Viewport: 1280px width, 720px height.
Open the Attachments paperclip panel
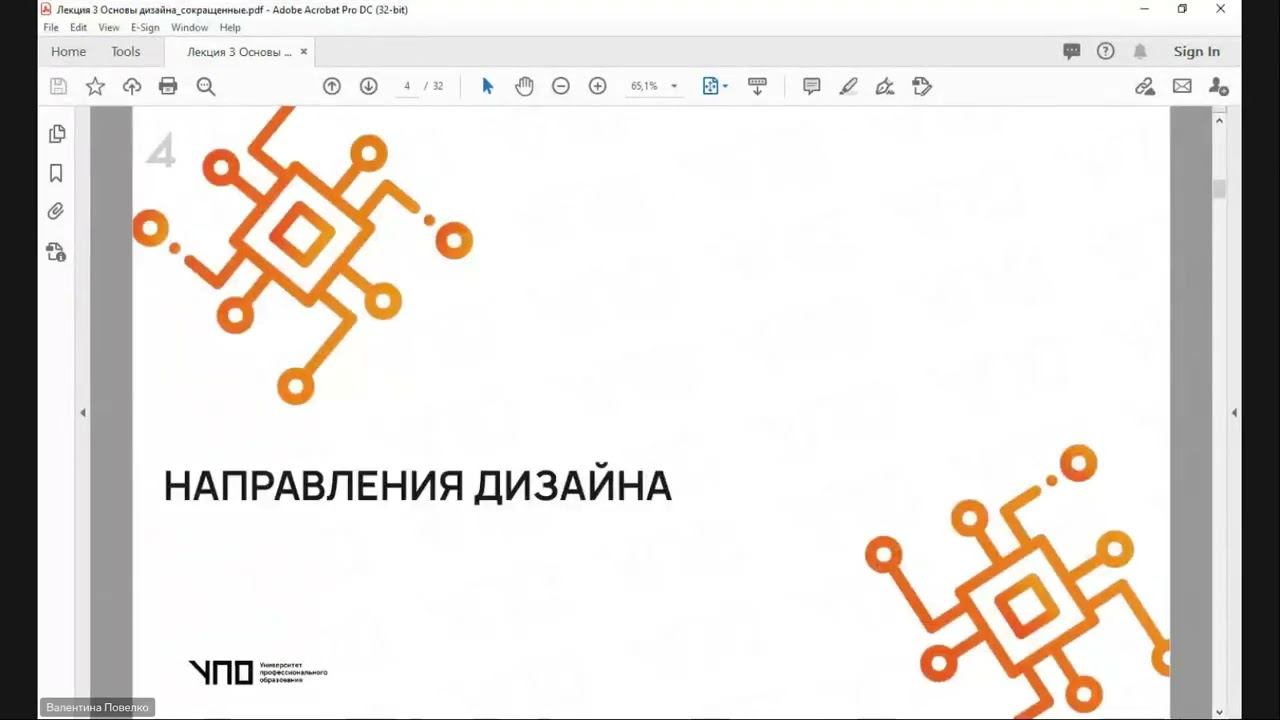click(56, 211)
